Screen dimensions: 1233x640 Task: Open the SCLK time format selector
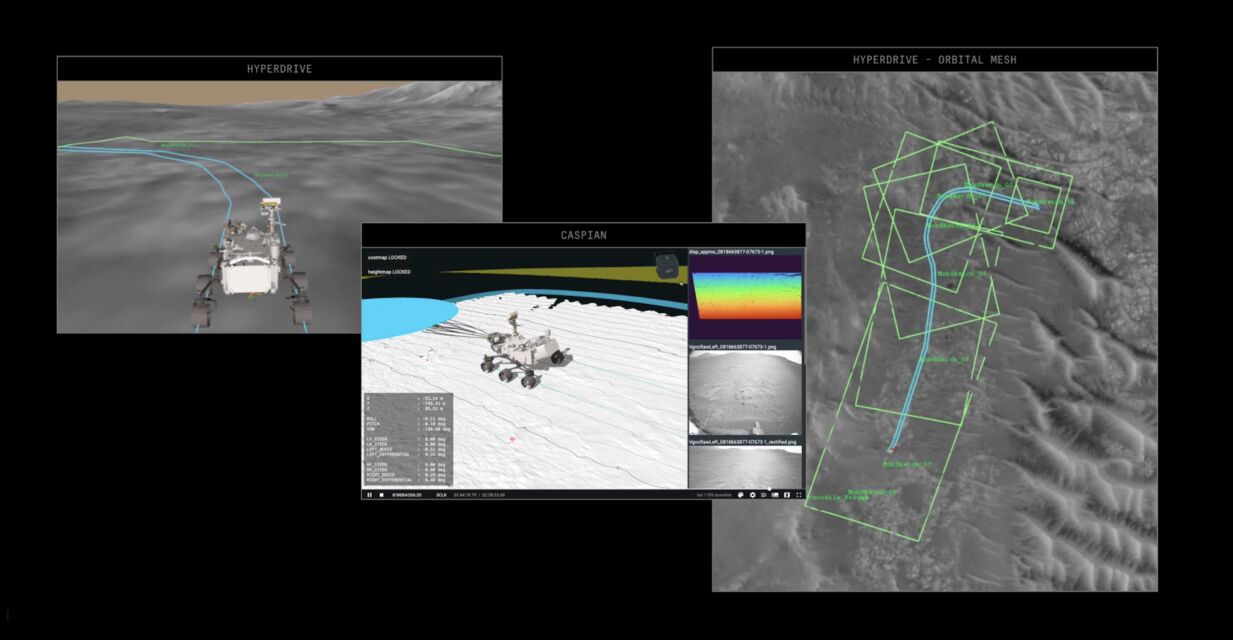pyautogui.click(x=441, y=495)
